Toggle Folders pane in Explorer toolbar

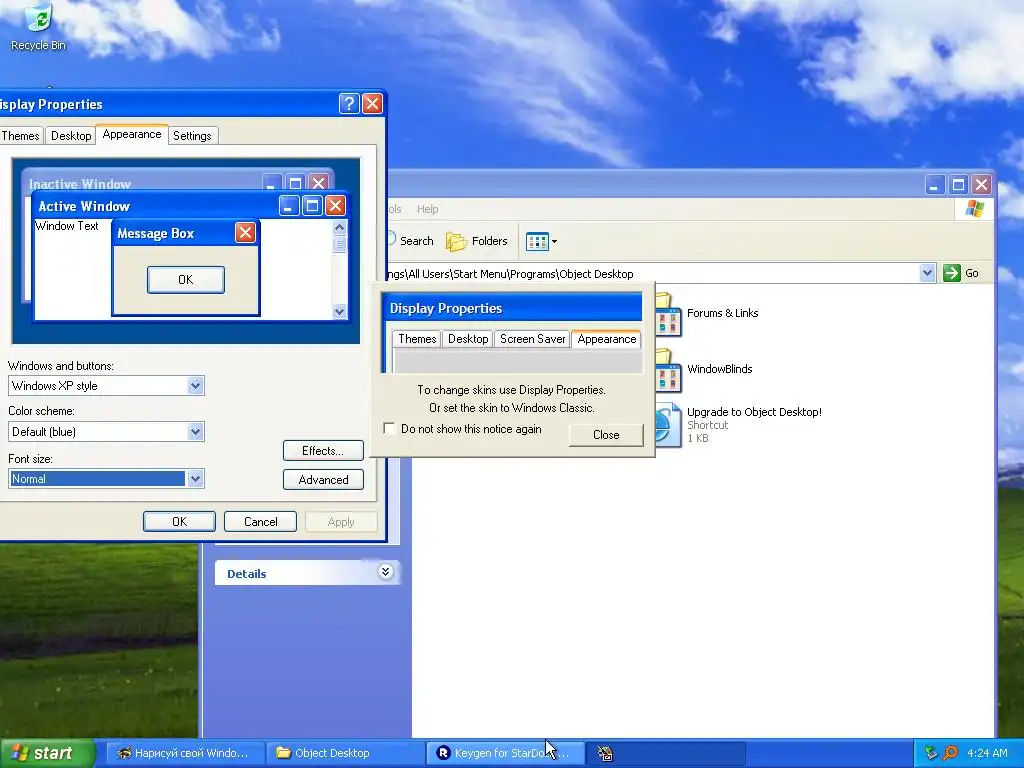pos(477,241)
